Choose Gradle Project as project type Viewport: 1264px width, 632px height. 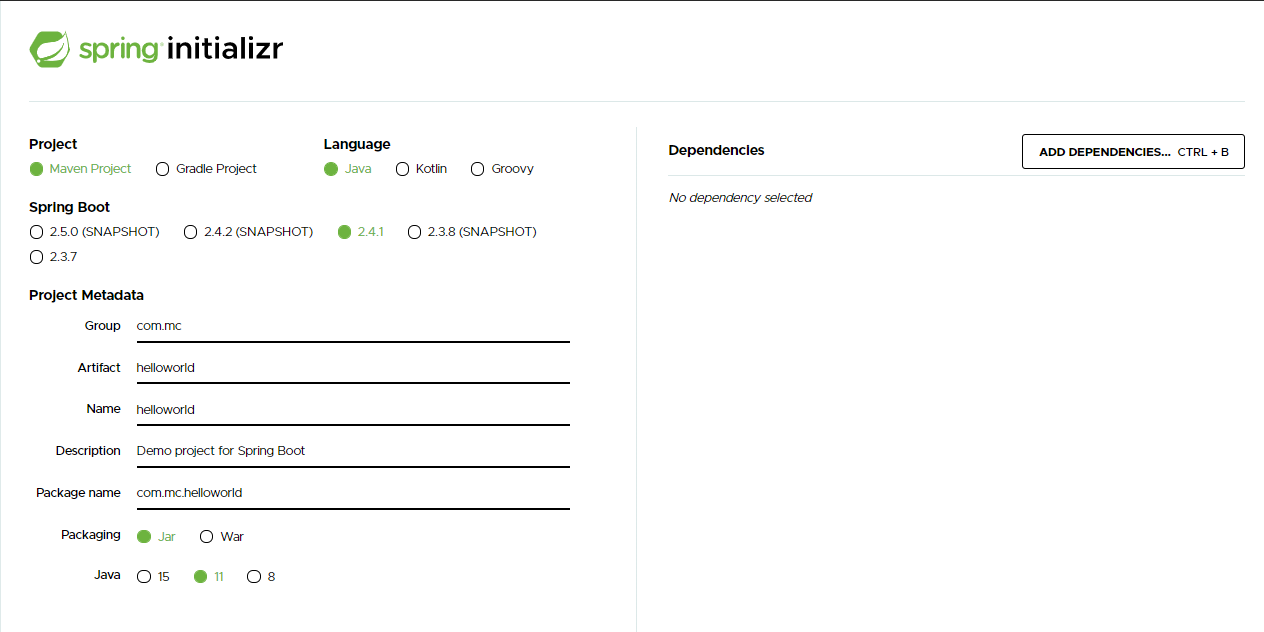tap(206, 169)
